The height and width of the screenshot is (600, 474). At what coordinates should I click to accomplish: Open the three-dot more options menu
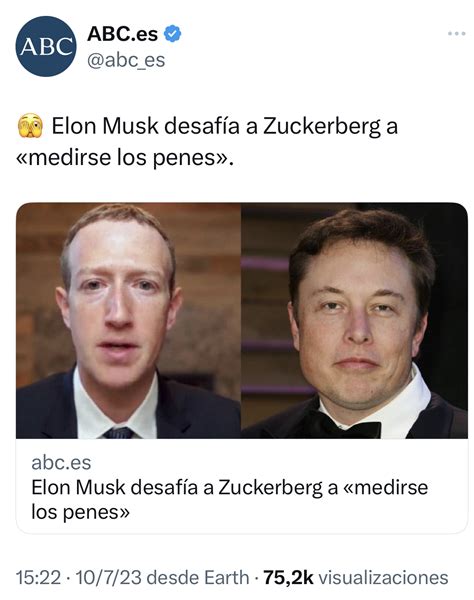pos(457,34)
